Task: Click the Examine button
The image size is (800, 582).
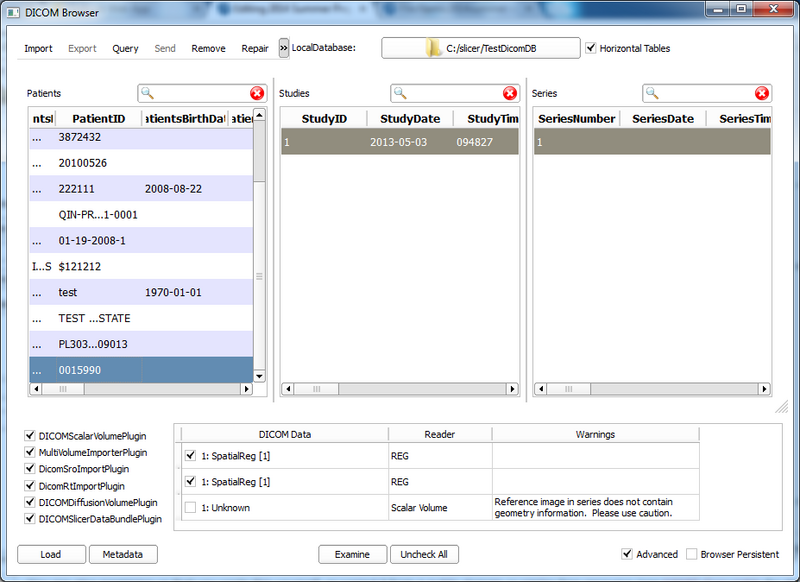Action: (x=352, y=554)
